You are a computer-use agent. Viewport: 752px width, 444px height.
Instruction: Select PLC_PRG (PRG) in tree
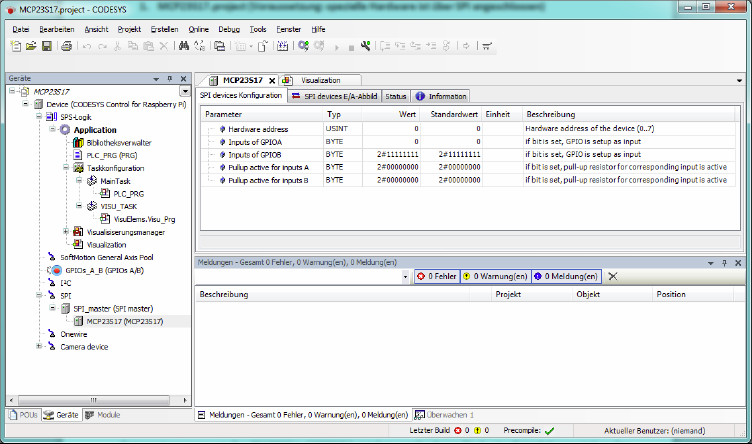tap(111, 155)
